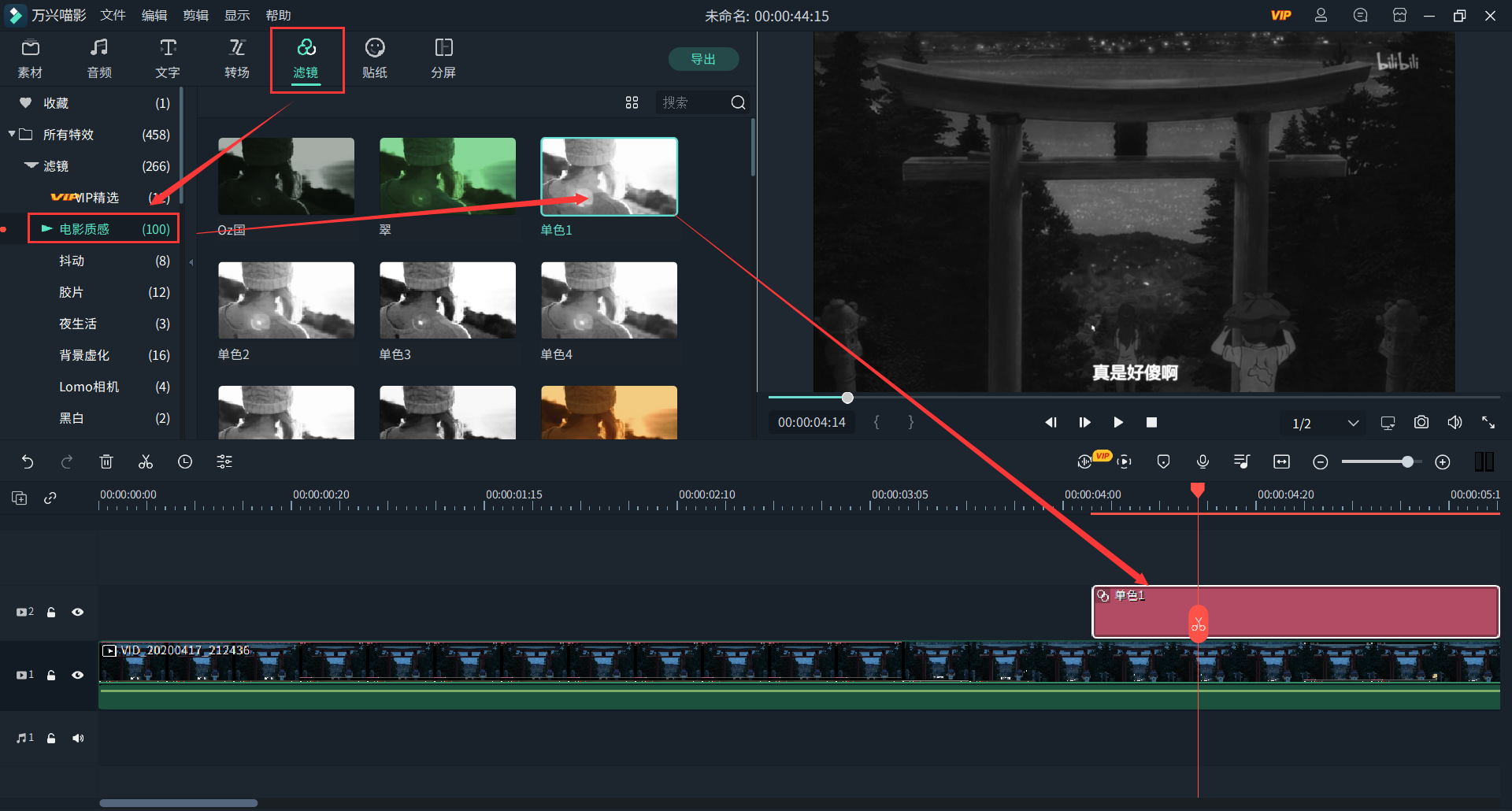Zoom out the timeline

[x=1321, y=462]
